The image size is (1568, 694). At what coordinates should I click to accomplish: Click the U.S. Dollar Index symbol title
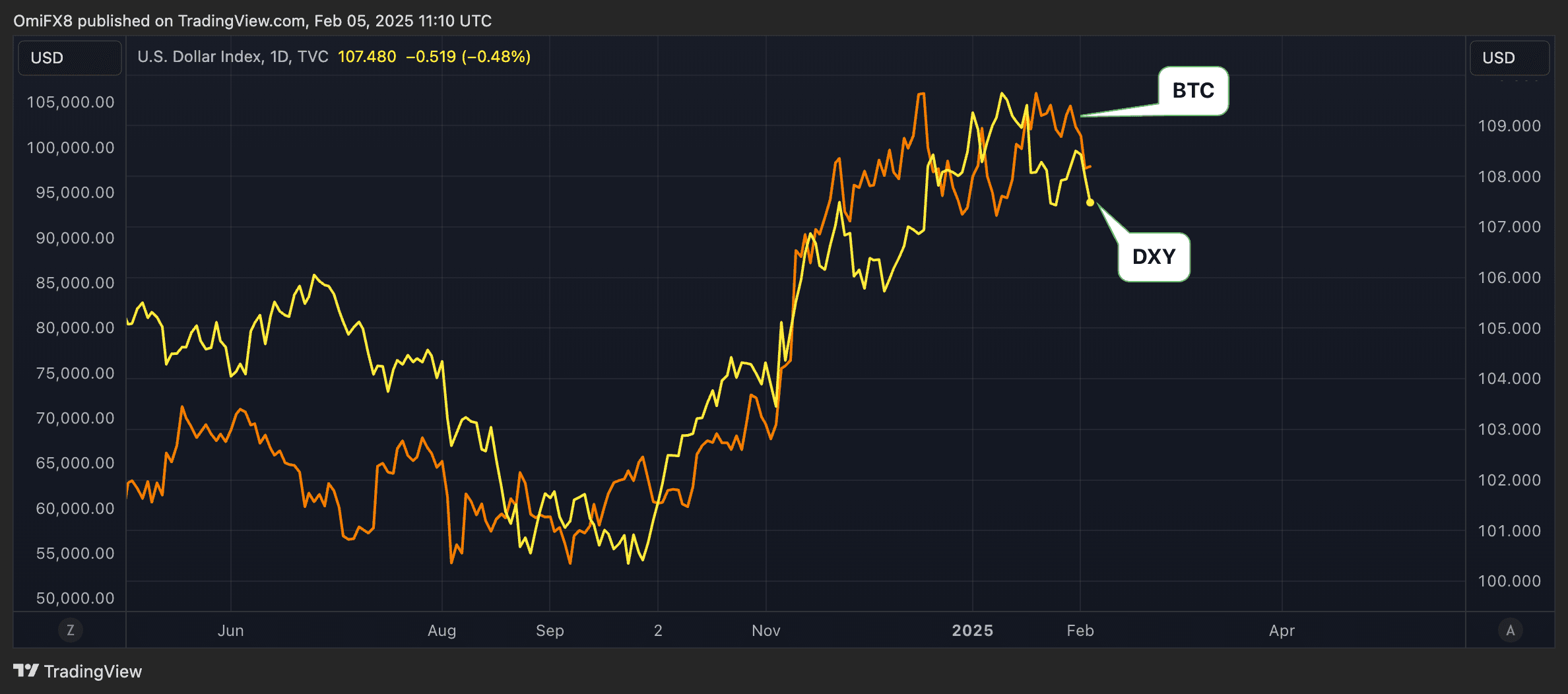tap(233, 57)
